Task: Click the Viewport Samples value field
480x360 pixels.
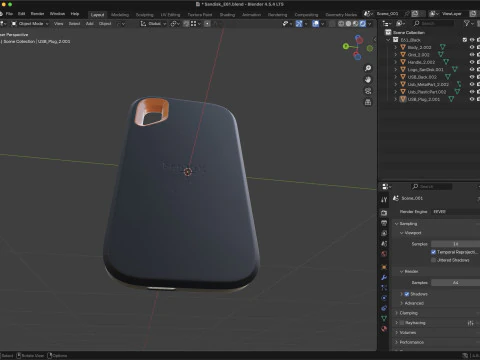Action: [455, 244]
